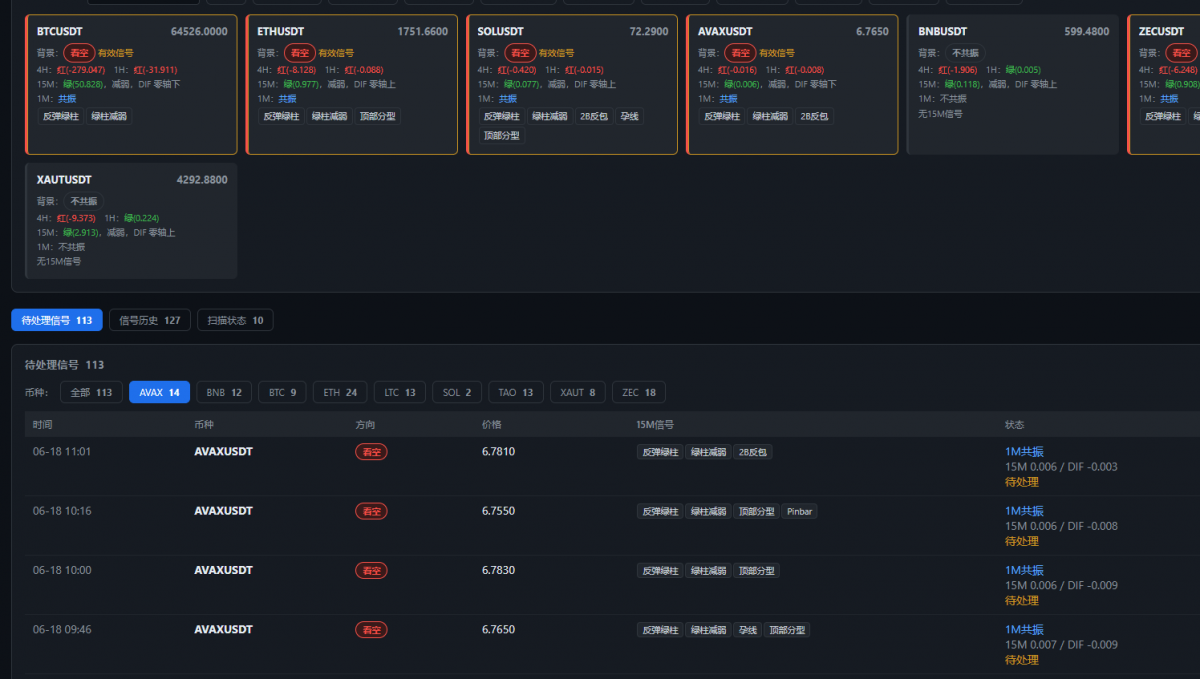
Task: Click the ETHUSDT price 1751.6600
Action: pos(423,32)
